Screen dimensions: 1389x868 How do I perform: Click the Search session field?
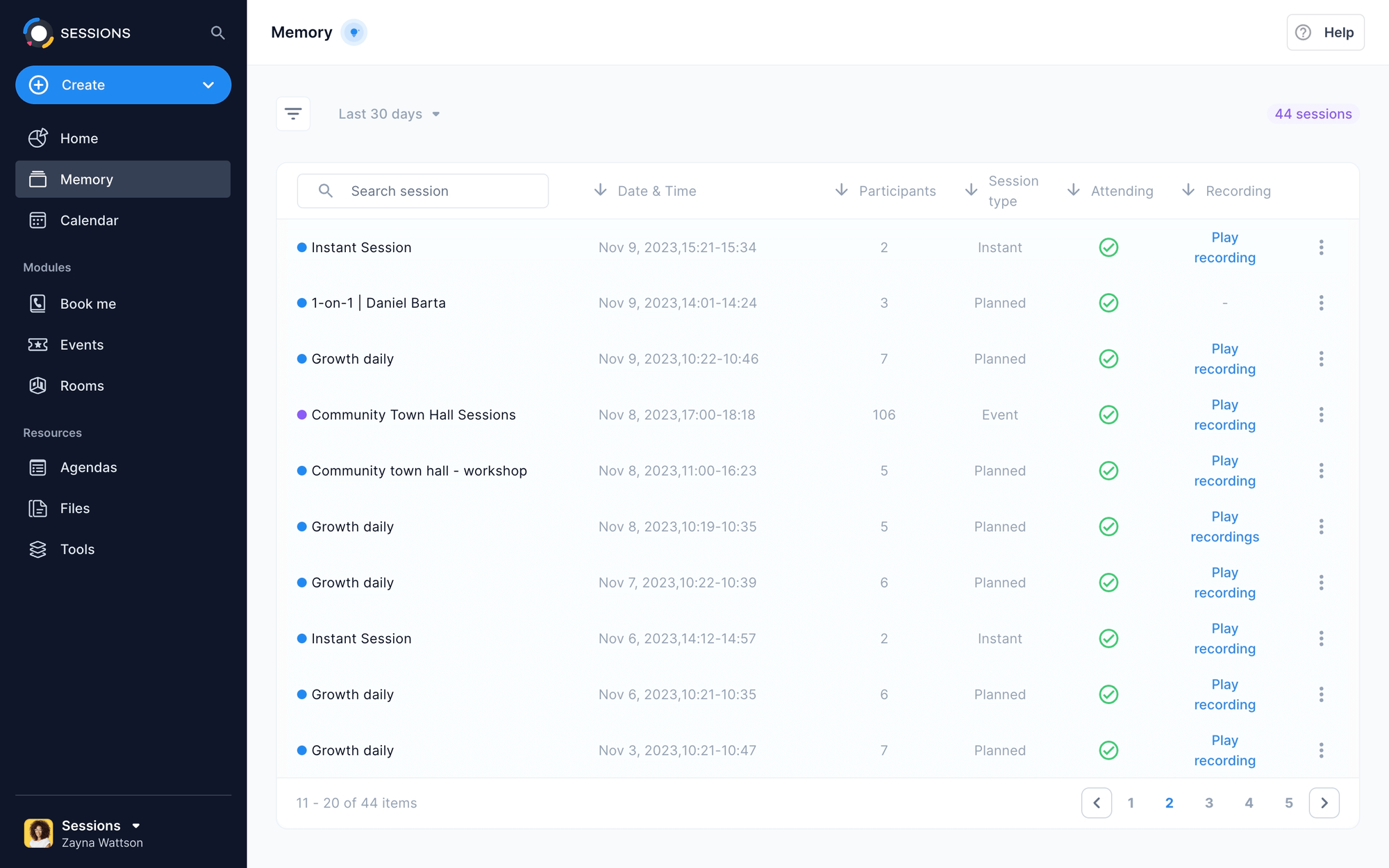(x=422, y=191)
